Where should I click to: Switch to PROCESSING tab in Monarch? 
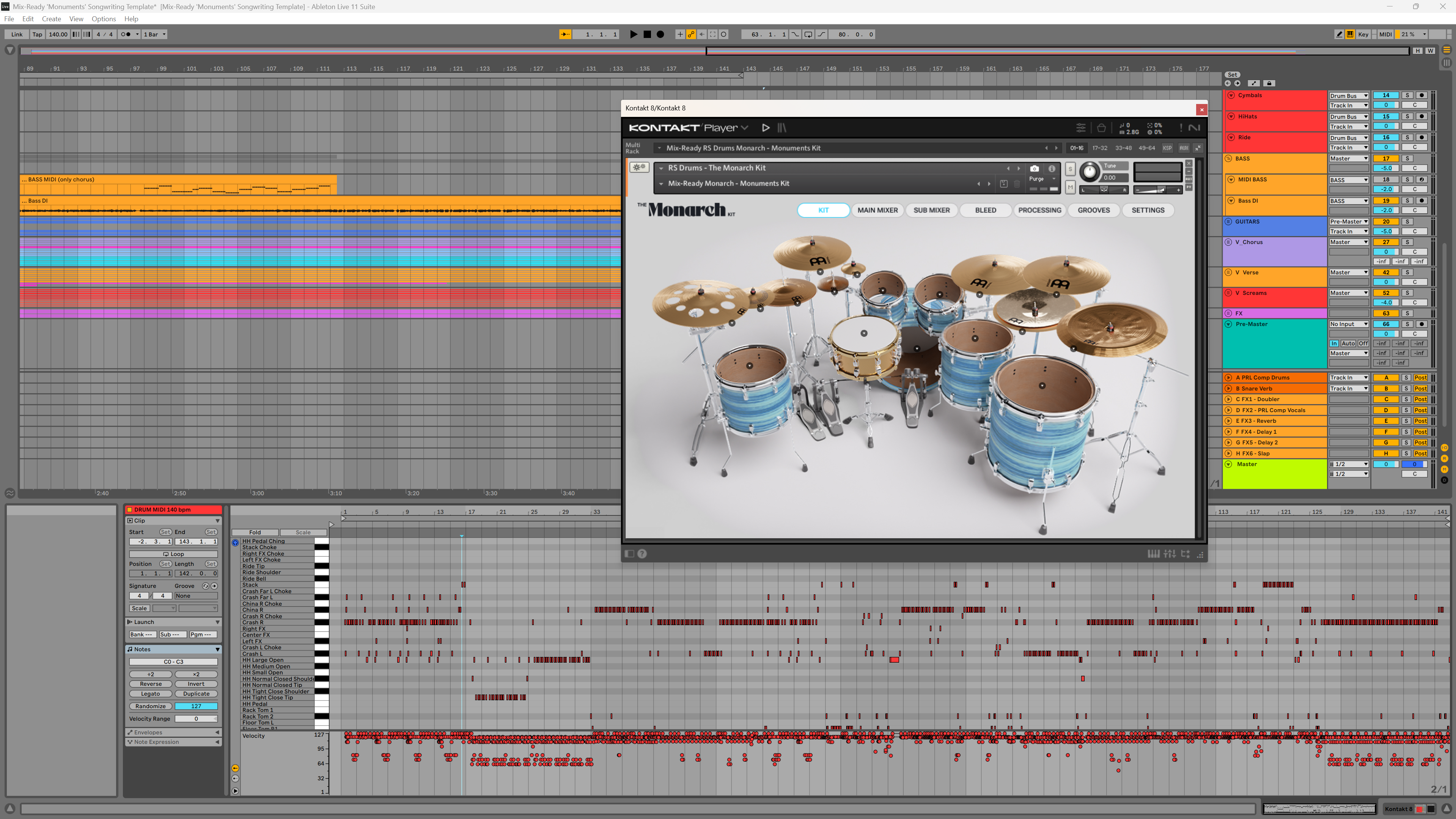tap(1039, 210)
